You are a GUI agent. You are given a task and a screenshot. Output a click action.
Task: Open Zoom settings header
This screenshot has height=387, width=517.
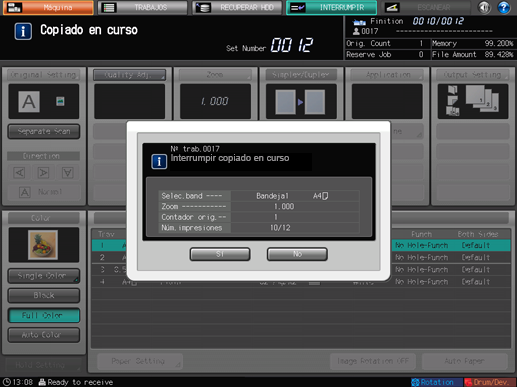coord(215,75)
